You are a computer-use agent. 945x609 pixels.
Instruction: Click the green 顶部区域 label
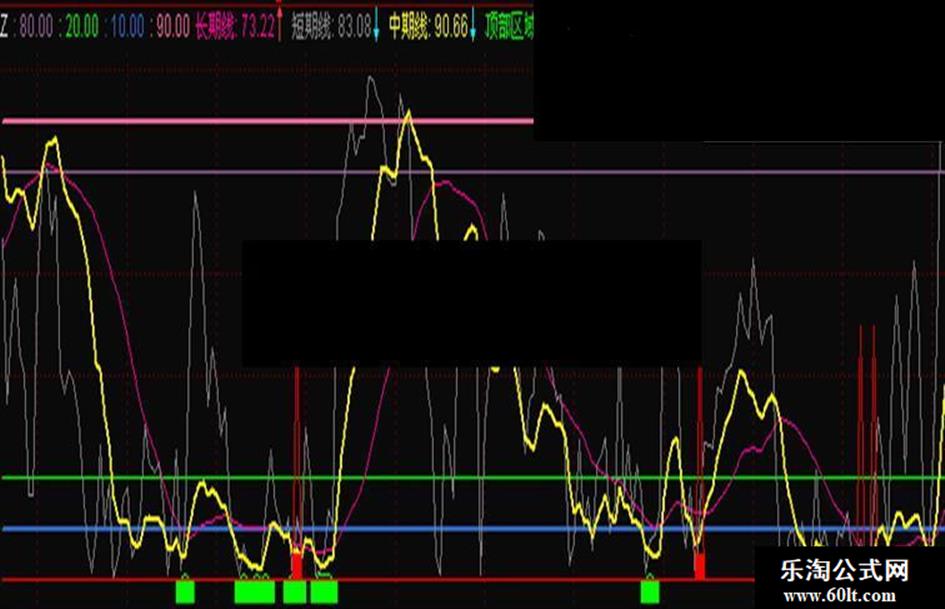coord(509,27)
